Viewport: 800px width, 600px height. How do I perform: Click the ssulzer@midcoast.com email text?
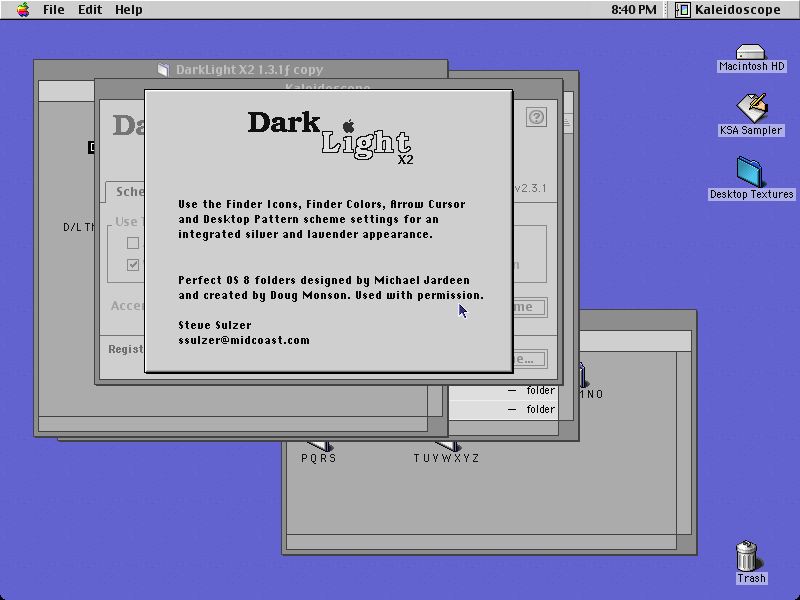pyautogui.click(x=244, y=340)
